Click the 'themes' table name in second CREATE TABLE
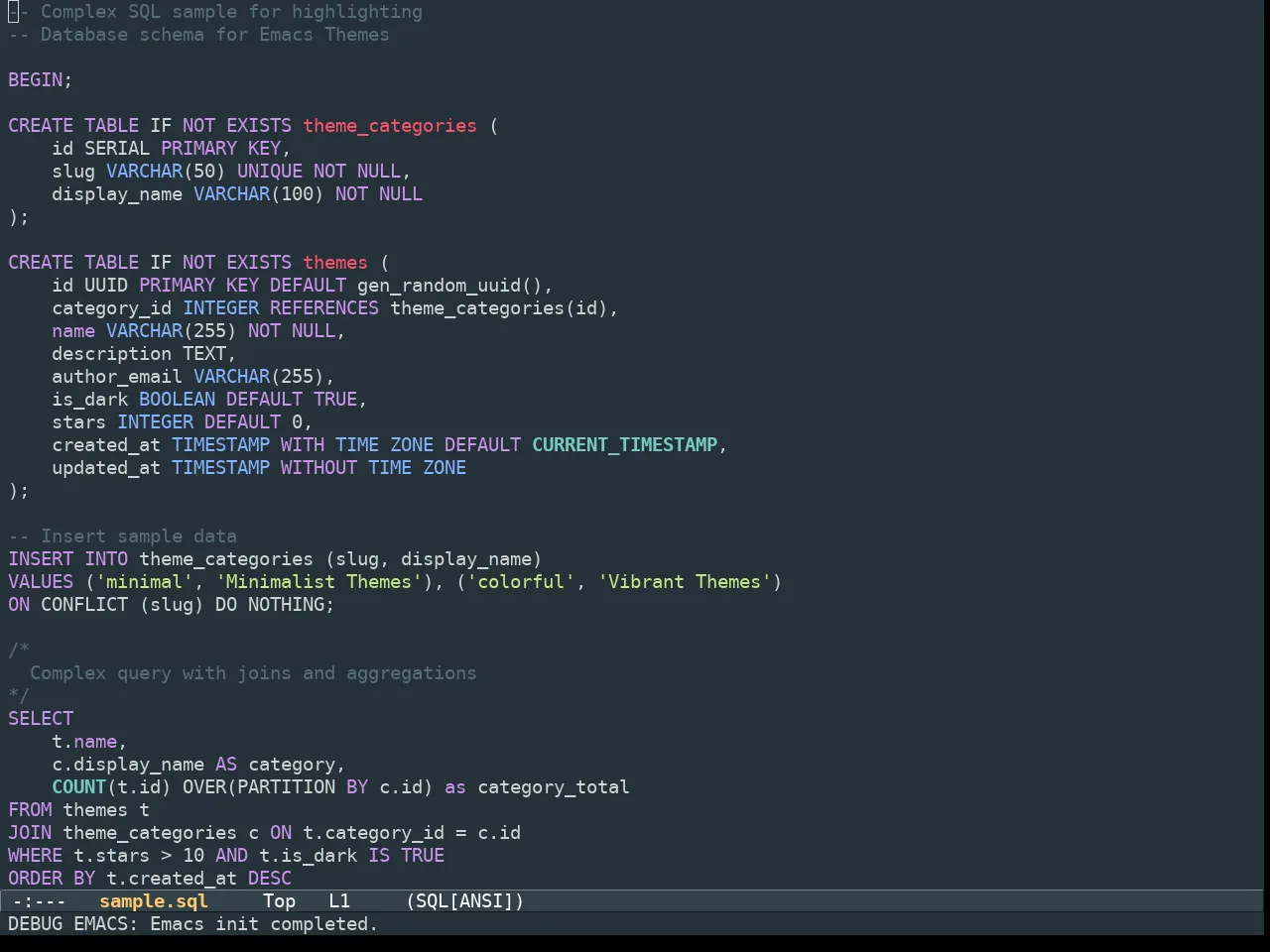The image size is (1270, 952). [335, 262]
